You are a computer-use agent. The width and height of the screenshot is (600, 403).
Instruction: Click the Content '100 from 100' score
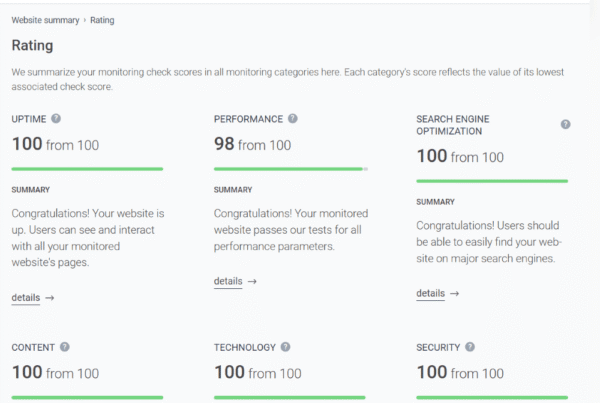click(x=55, y=372)
